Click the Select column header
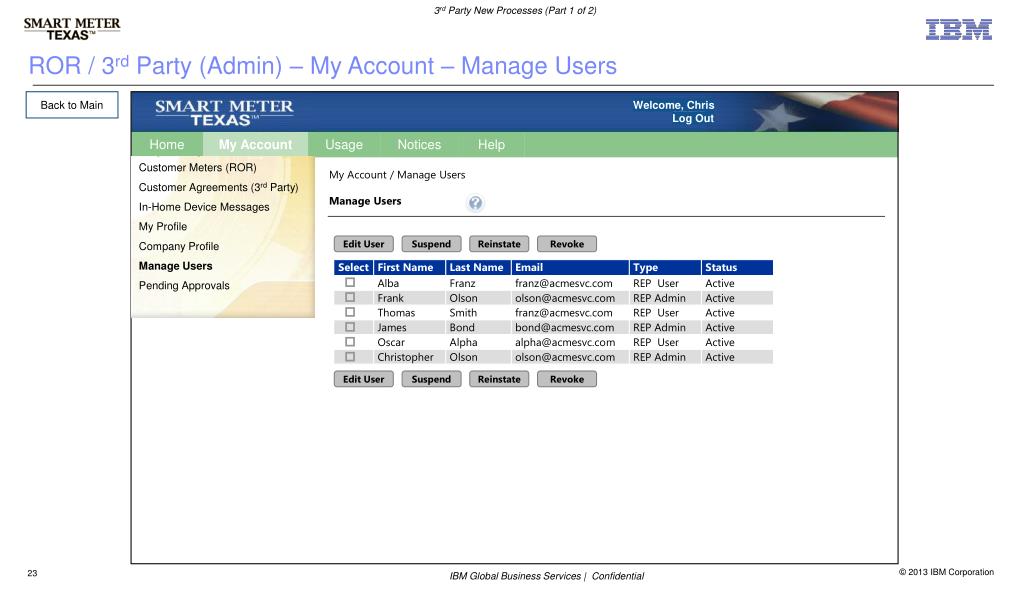This screenshot has width=1023, height=590. (x=353, y=268)
